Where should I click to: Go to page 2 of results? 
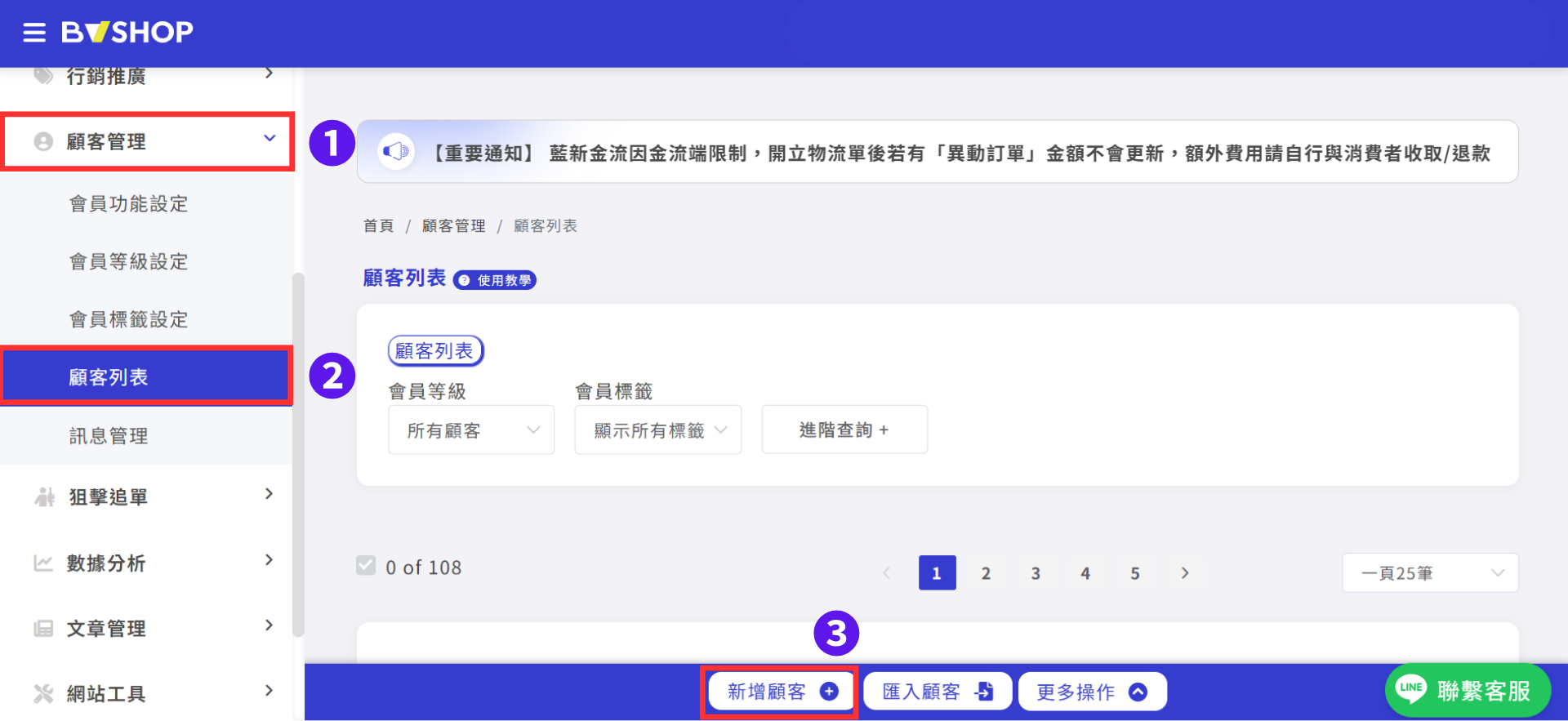click(x=987, y=573)
